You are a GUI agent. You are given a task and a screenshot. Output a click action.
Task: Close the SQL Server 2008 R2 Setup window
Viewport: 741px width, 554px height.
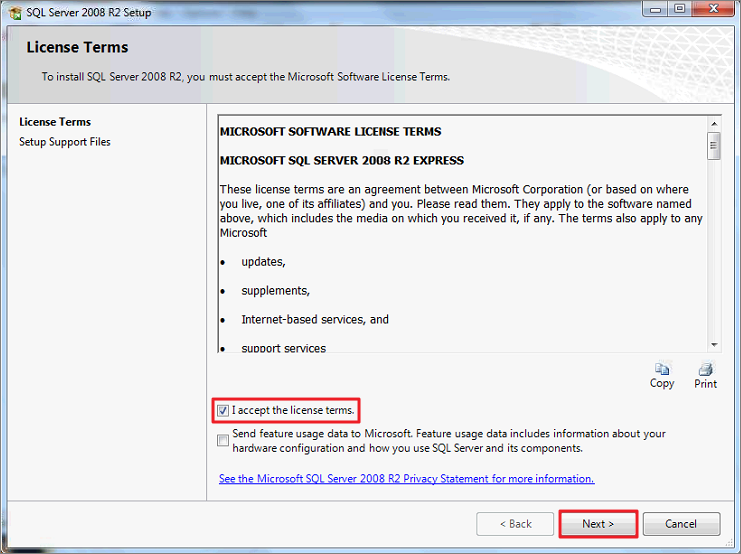[714, 9]
